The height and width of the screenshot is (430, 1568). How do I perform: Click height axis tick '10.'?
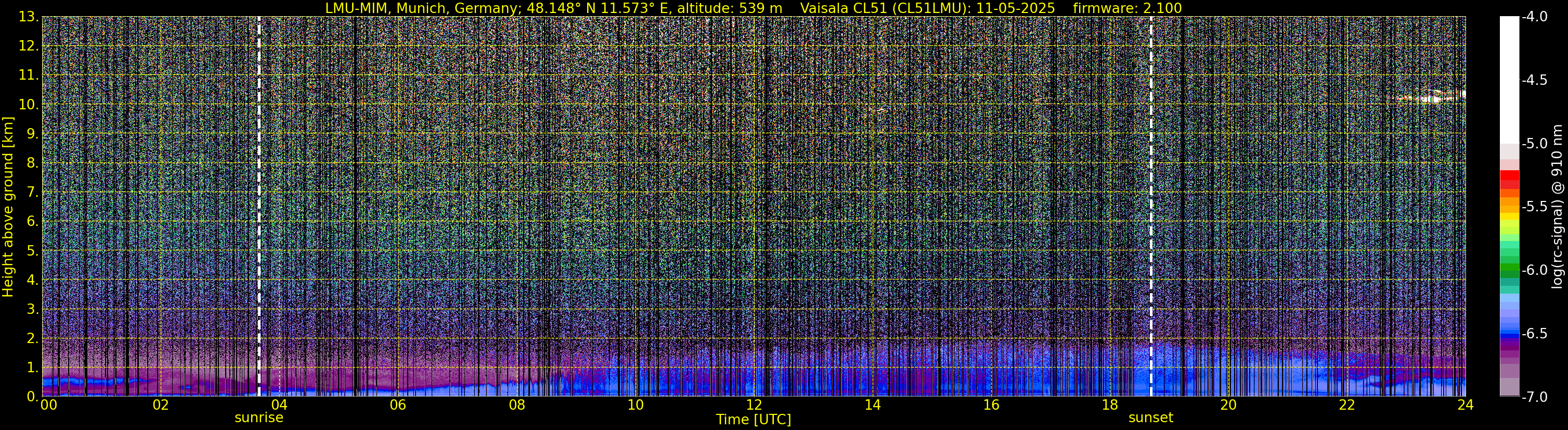(x=28, y=105)
